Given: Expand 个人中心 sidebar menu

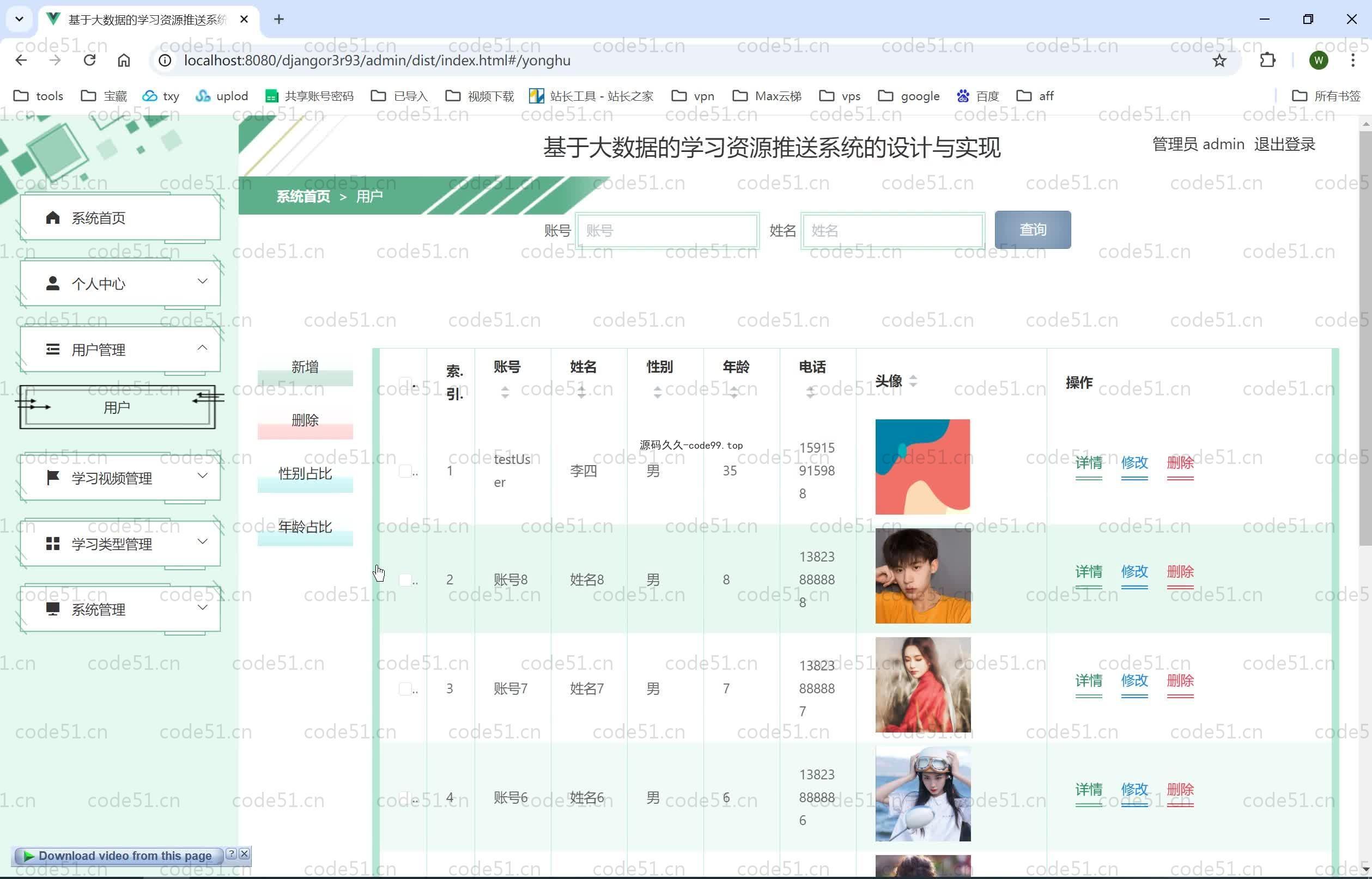Looking at the screenshot, I should click(120, 284).
